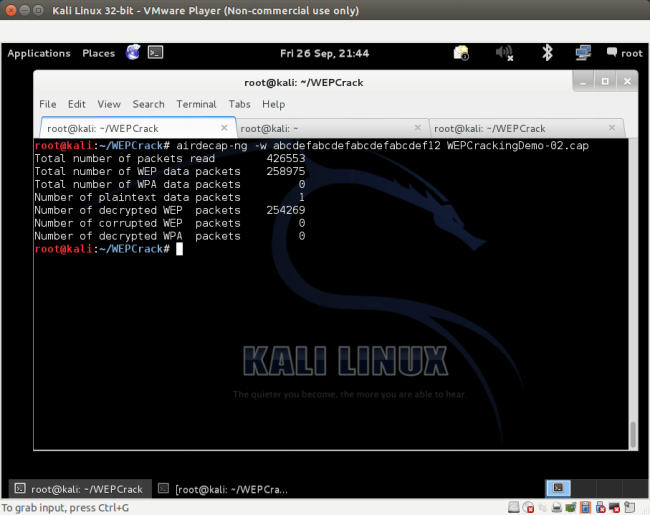The width and height of the screenshot is (650, 515).
Task: Open the Tabs menu in terminal
Action: pos(239,104)
